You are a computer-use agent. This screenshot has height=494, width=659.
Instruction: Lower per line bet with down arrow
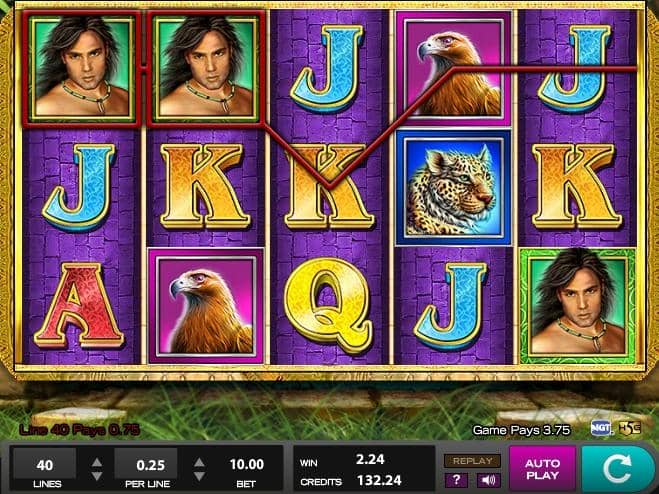point(199,476)
